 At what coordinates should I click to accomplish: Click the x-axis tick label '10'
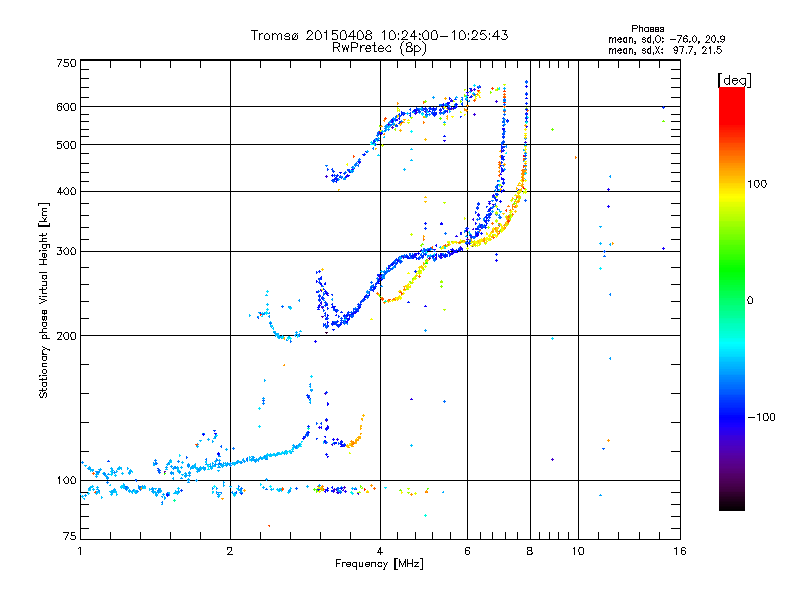(x=578, y=551)
